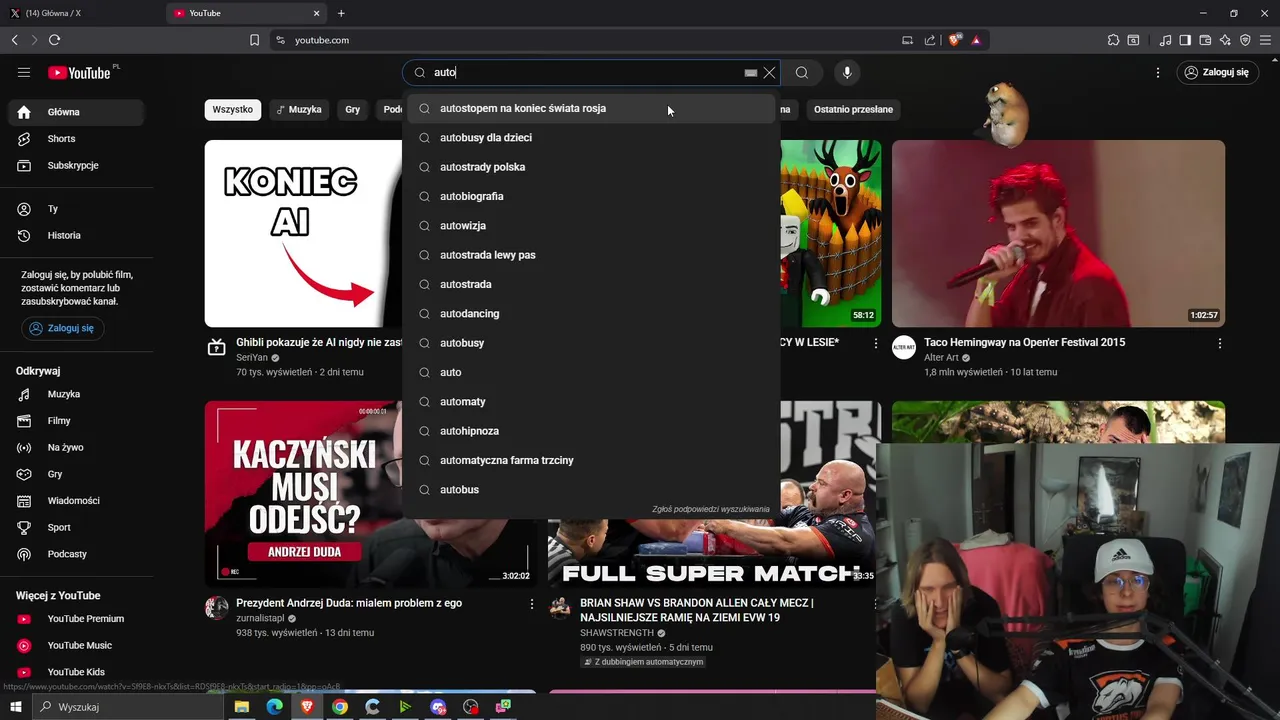This screenshot has height=720, width=1280.
Task: Open the browser extensions puzzle icon
Action: (1113, 40)
